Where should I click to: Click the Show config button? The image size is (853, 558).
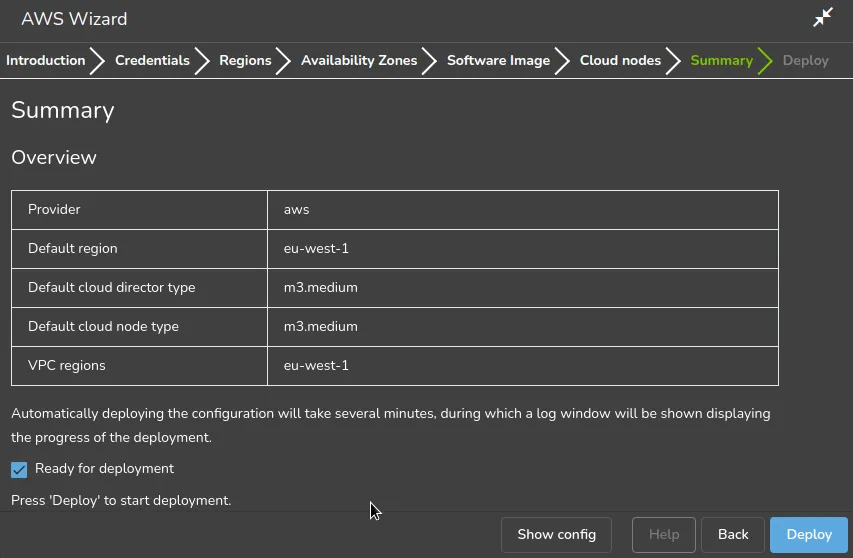pyautogui.click(x=557, y=535)
